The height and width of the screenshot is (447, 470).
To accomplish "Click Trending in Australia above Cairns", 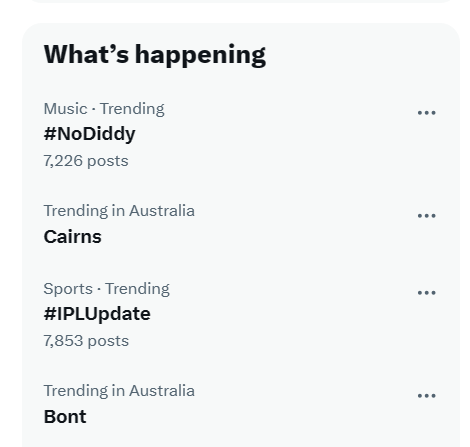I will [119, 211].
